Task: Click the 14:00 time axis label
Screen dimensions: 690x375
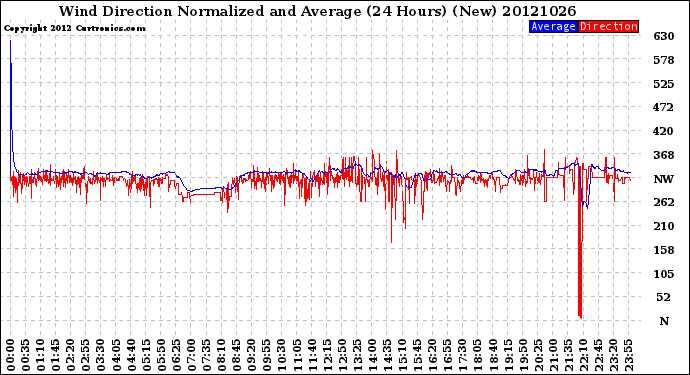Action: [372, 355]
